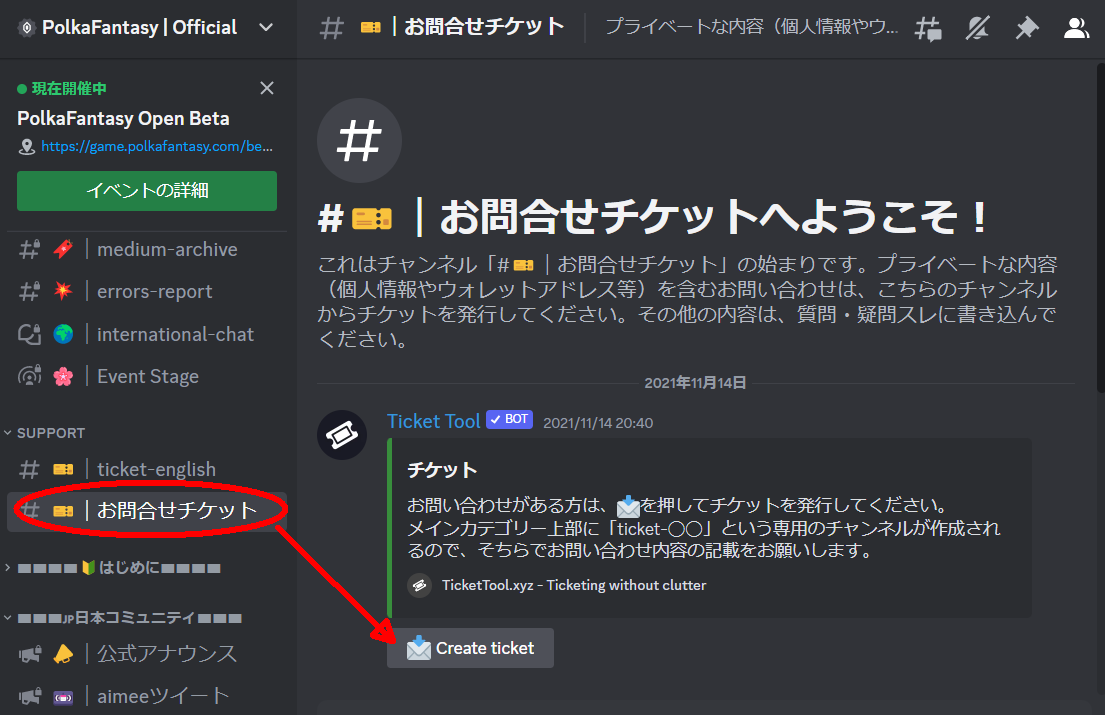Open the game.polkafantasy.com event link
This screenshot has width=1105, height=715.
[156, 147]
